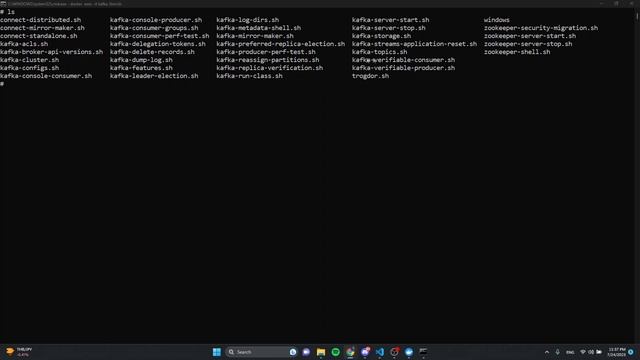
Task: Click kafka-producer-perf-test.sh file name
Action: pyautogui.click(x=266, y=52)
